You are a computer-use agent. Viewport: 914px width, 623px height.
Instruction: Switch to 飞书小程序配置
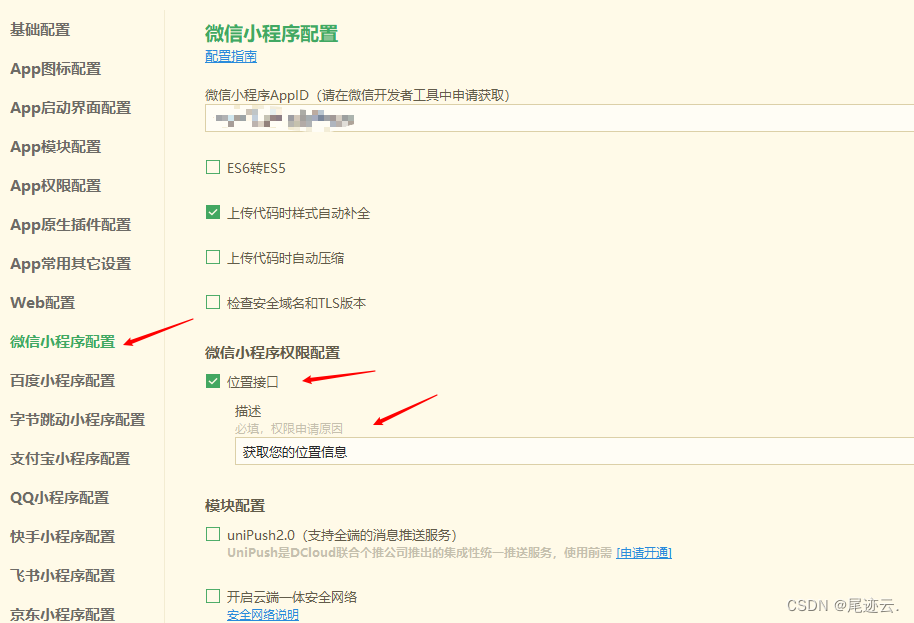(x=63, y=576)
